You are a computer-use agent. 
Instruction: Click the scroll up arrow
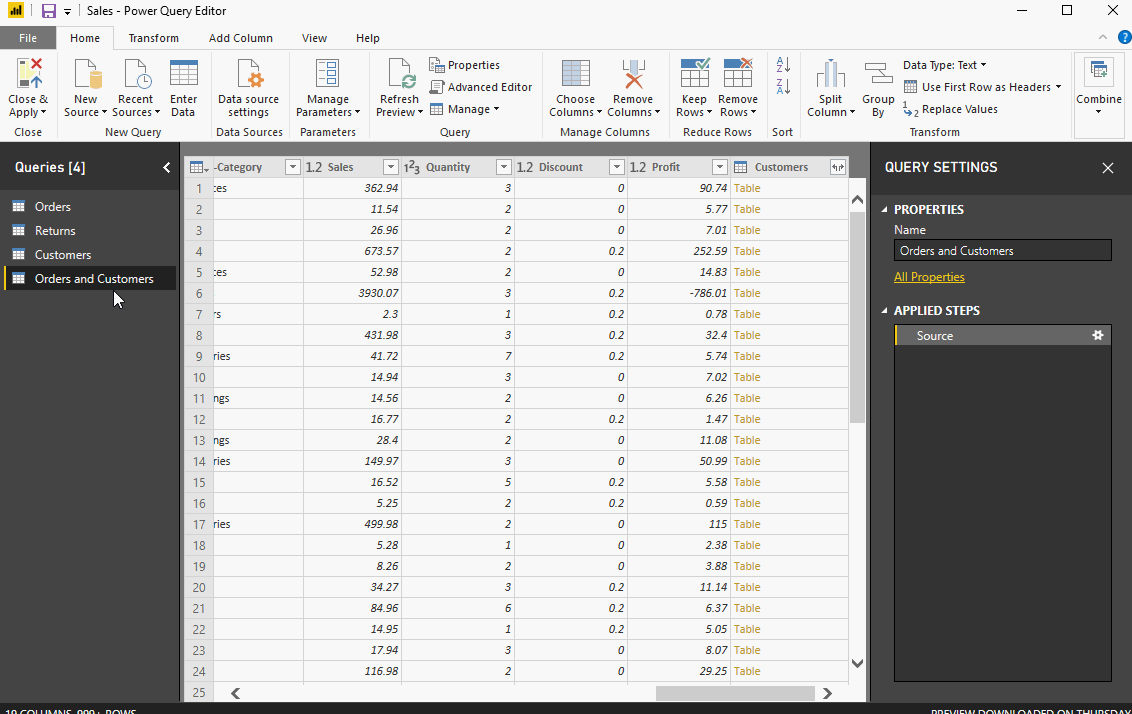pyautogui.click(x=857, y=200)
